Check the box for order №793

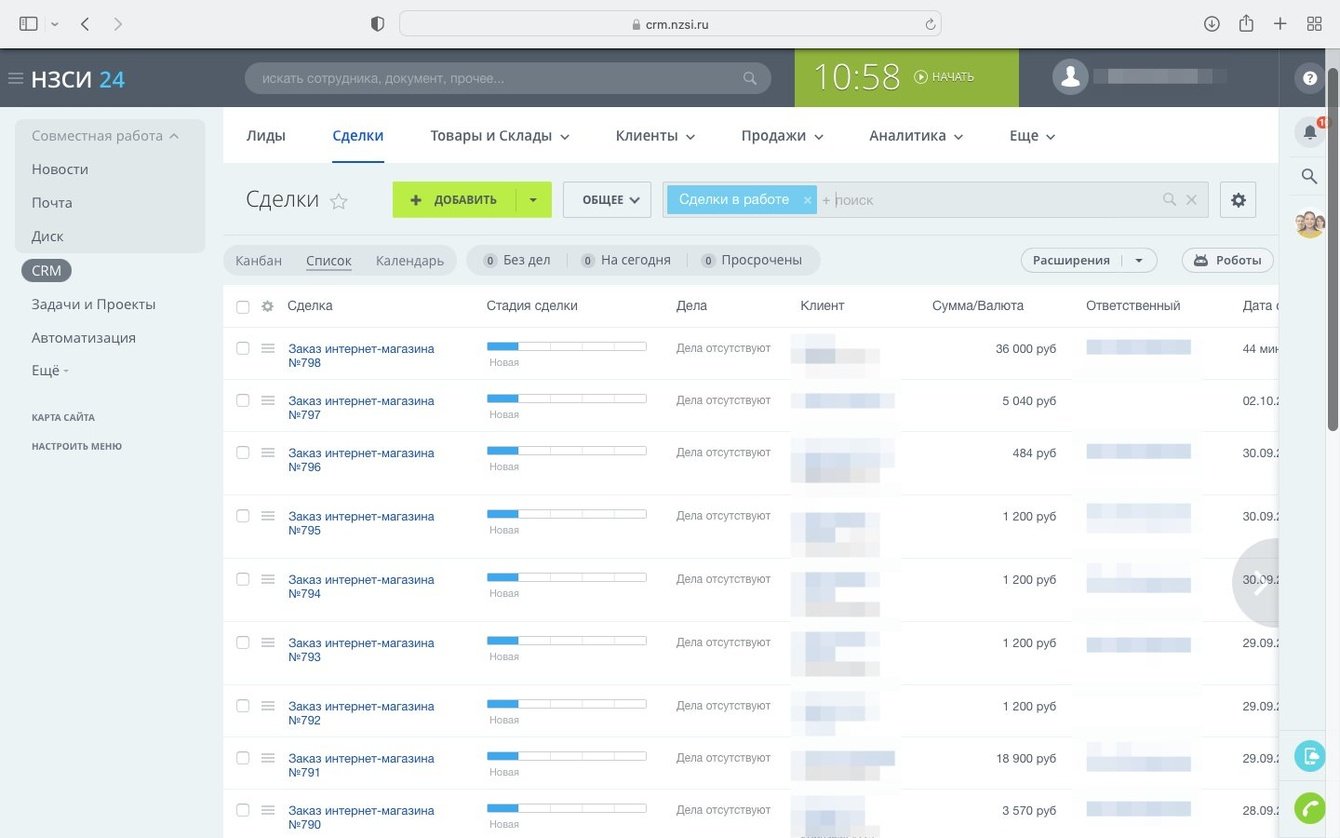[243, 642]
